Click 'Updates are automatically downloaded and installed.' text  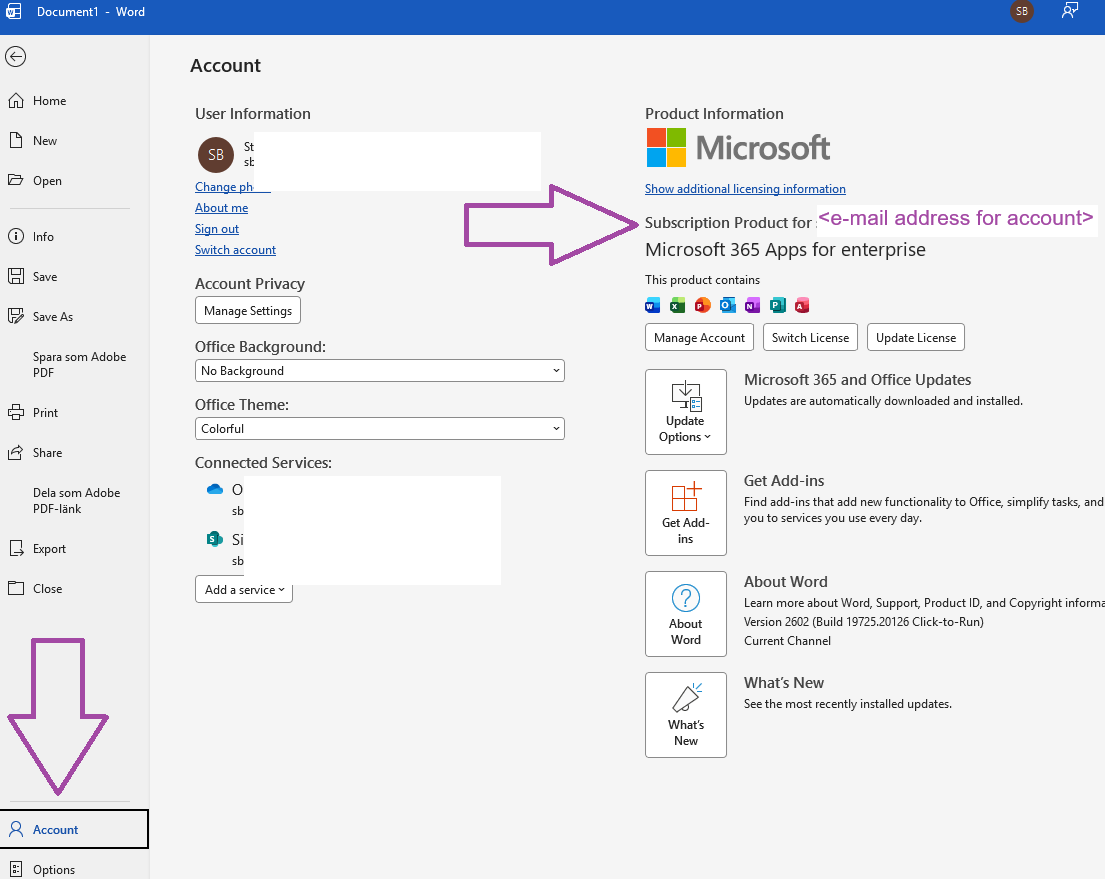click(x=883, y=401)
